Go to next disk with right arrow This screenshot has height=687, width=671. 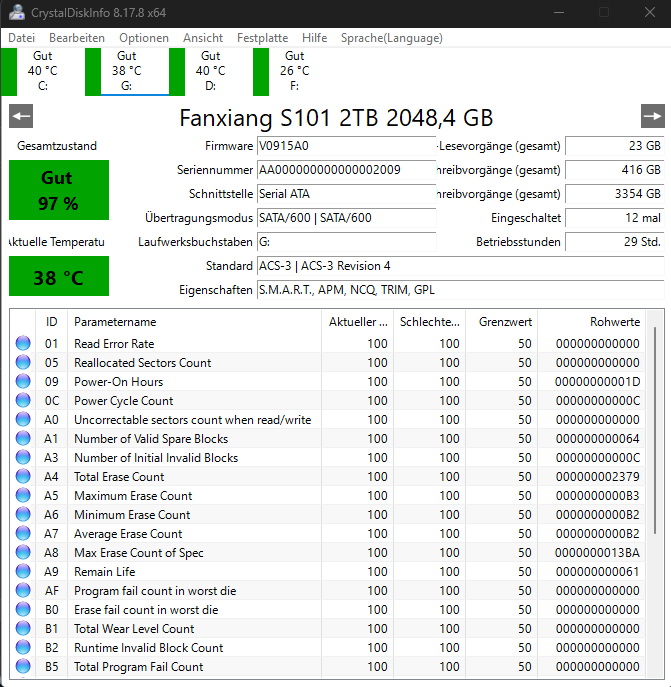click(653, 116)
